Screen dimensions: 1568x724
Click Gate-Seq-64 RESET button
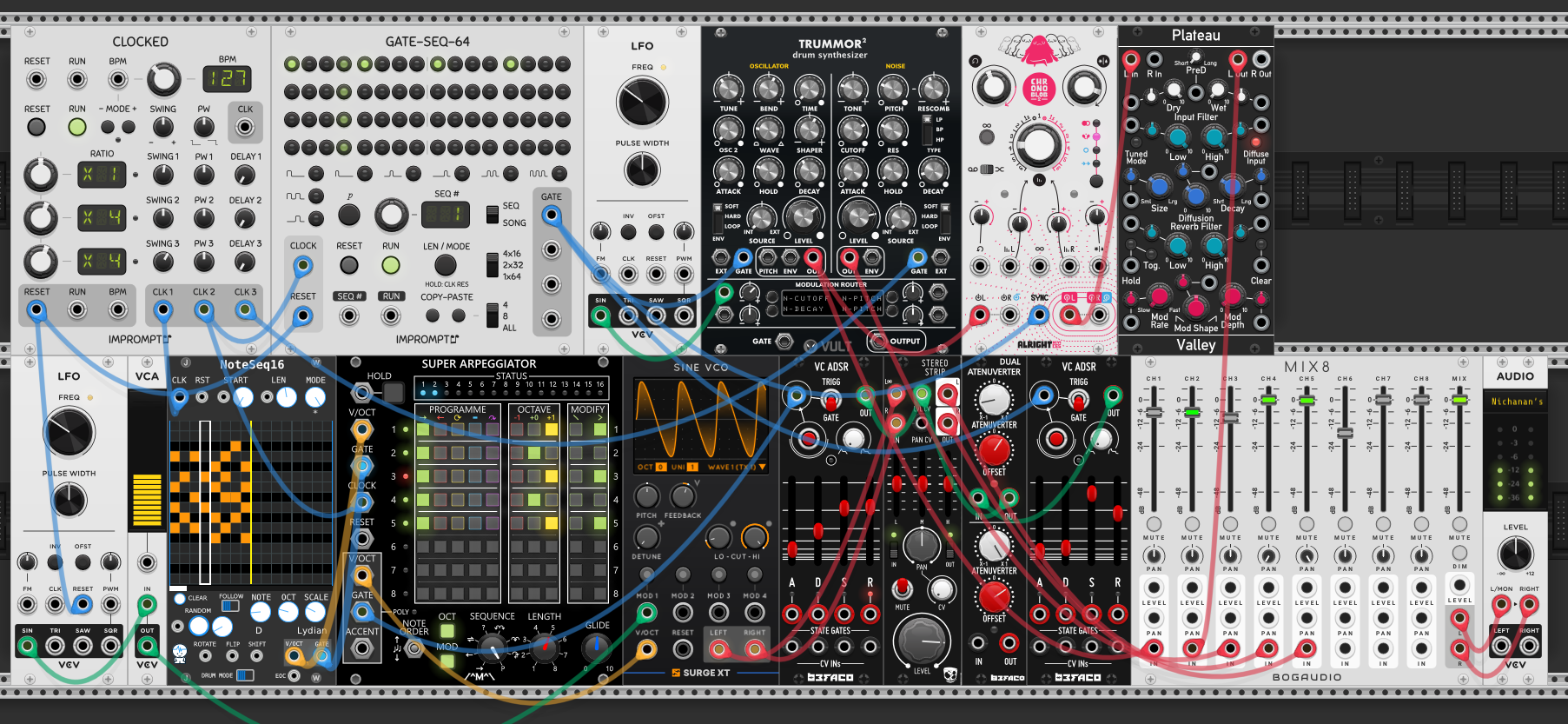(x=349, y=265)
